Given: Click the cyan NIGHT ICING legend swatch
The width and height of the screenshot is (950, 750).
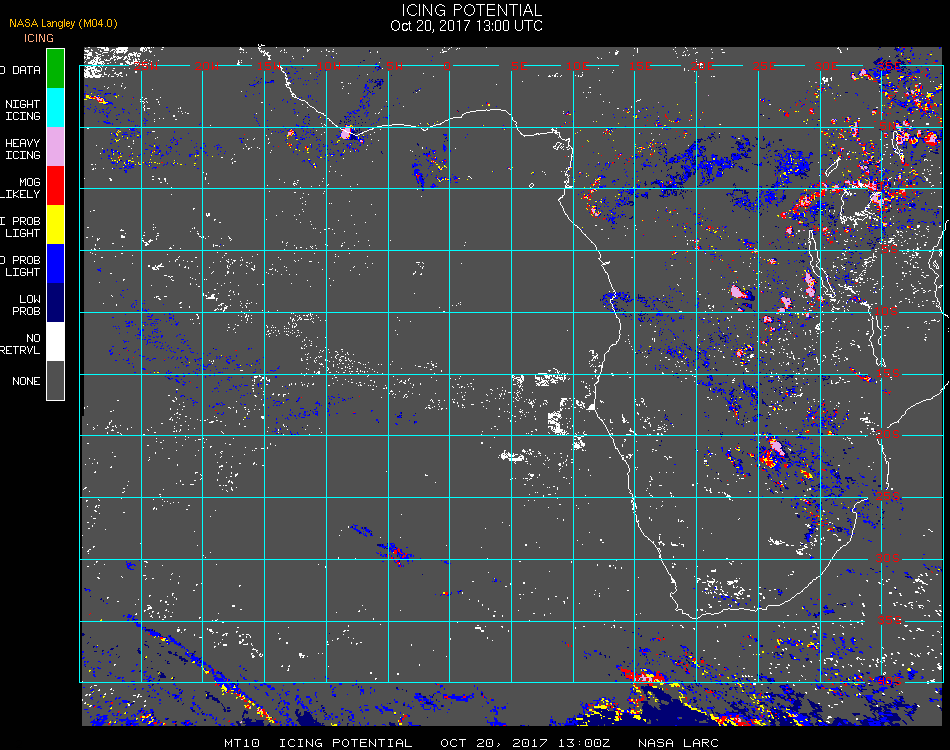Looking at the screenshot, I should (x=55, y=108).
